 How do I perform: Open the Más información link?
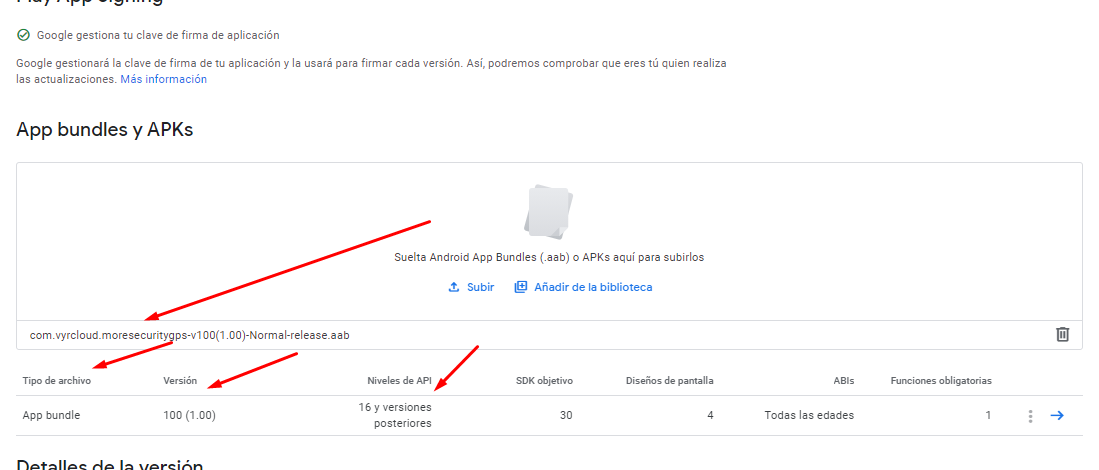pyautogui.click(x=163, y=79)
